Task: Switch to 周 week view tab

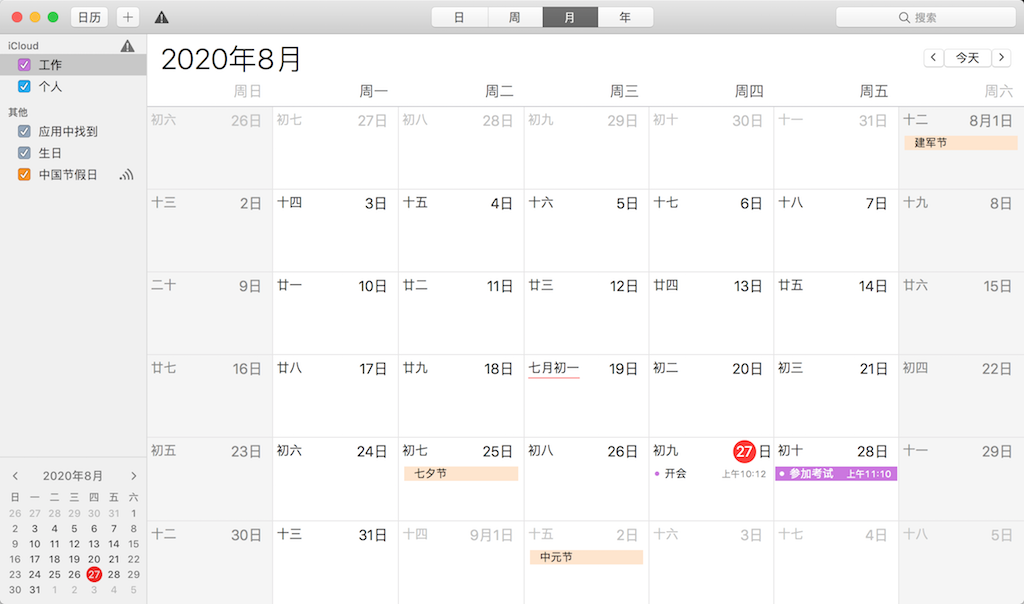Action: (x=515, y=17)
